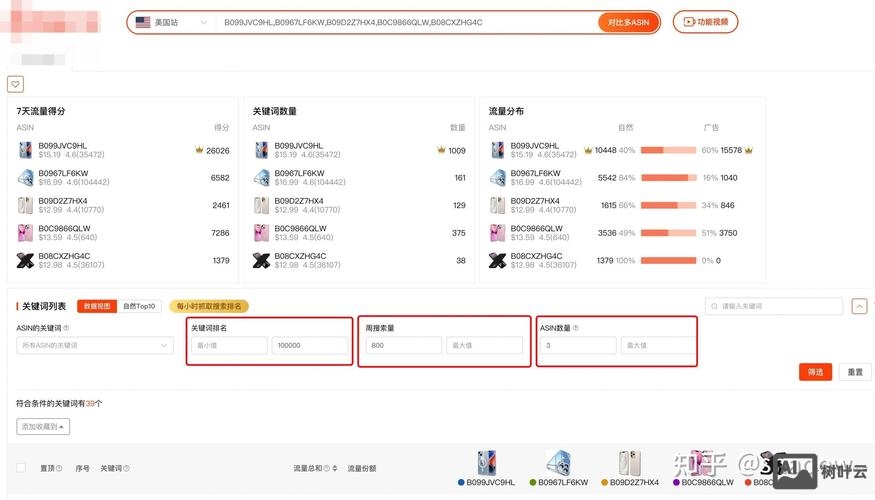The height and width of the screenshot is (500, 875).
Task: Collapse the filter panel with the up-arrow button
Action: point(859,306)
